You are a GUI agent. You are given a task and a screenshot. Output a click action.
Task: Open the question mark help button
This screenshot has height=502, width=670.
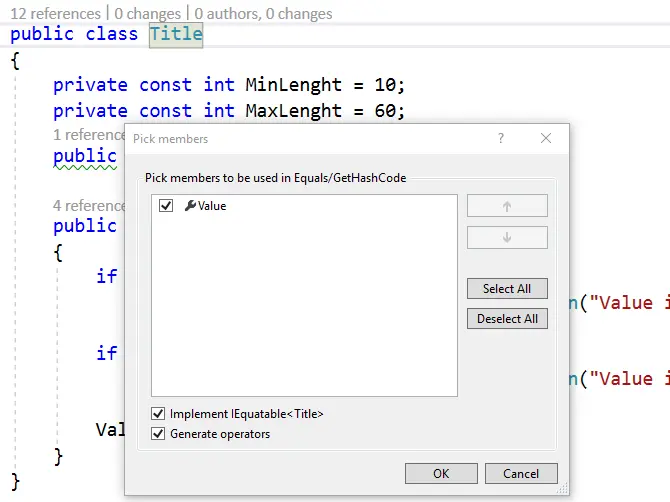[x=501, y=138]
